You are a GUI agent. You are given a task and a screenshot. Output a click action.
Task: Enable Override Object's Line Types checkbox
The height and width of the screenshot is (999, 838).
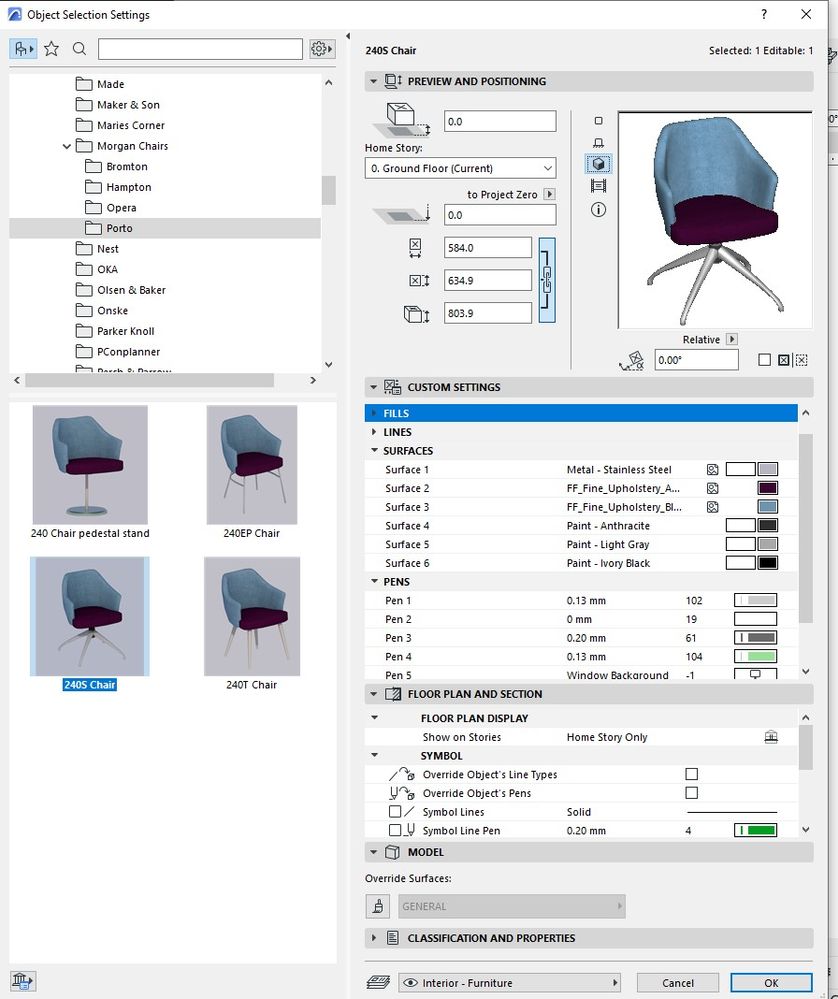coord(691,774)
